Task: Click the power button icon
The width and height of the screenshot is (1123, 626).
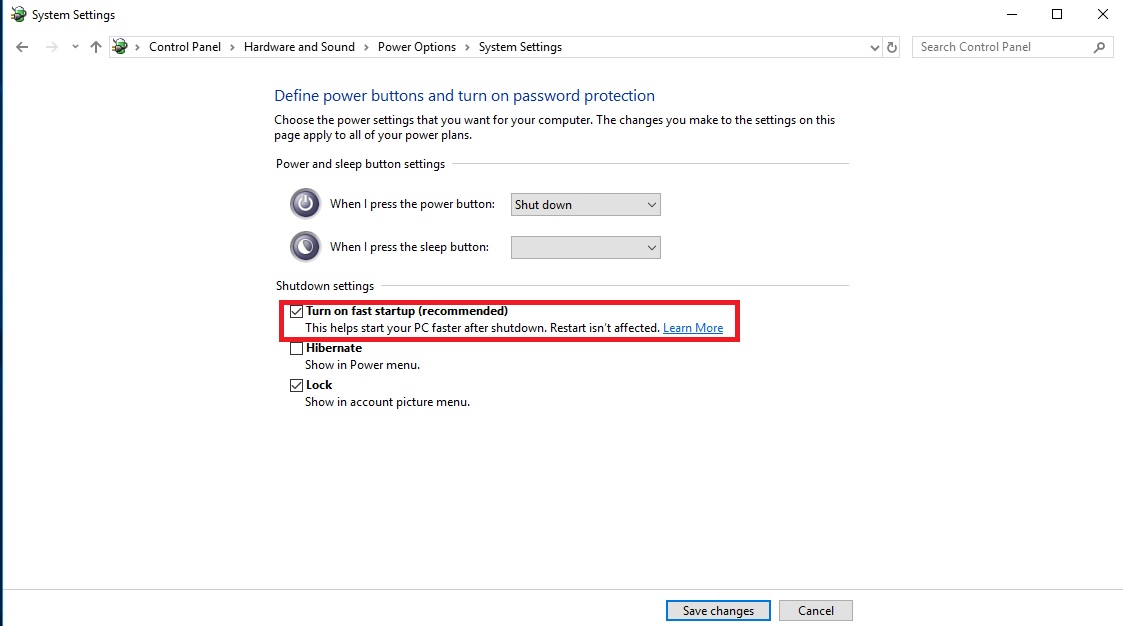Action: coord(305,204)
